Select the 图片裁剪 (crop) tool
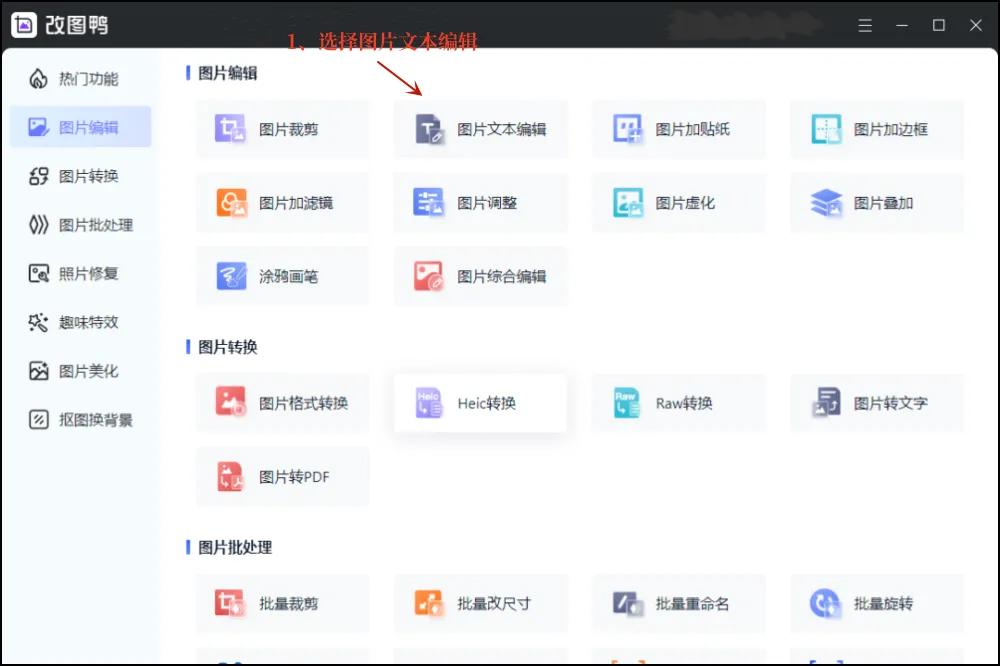 (x=282, y=128)
